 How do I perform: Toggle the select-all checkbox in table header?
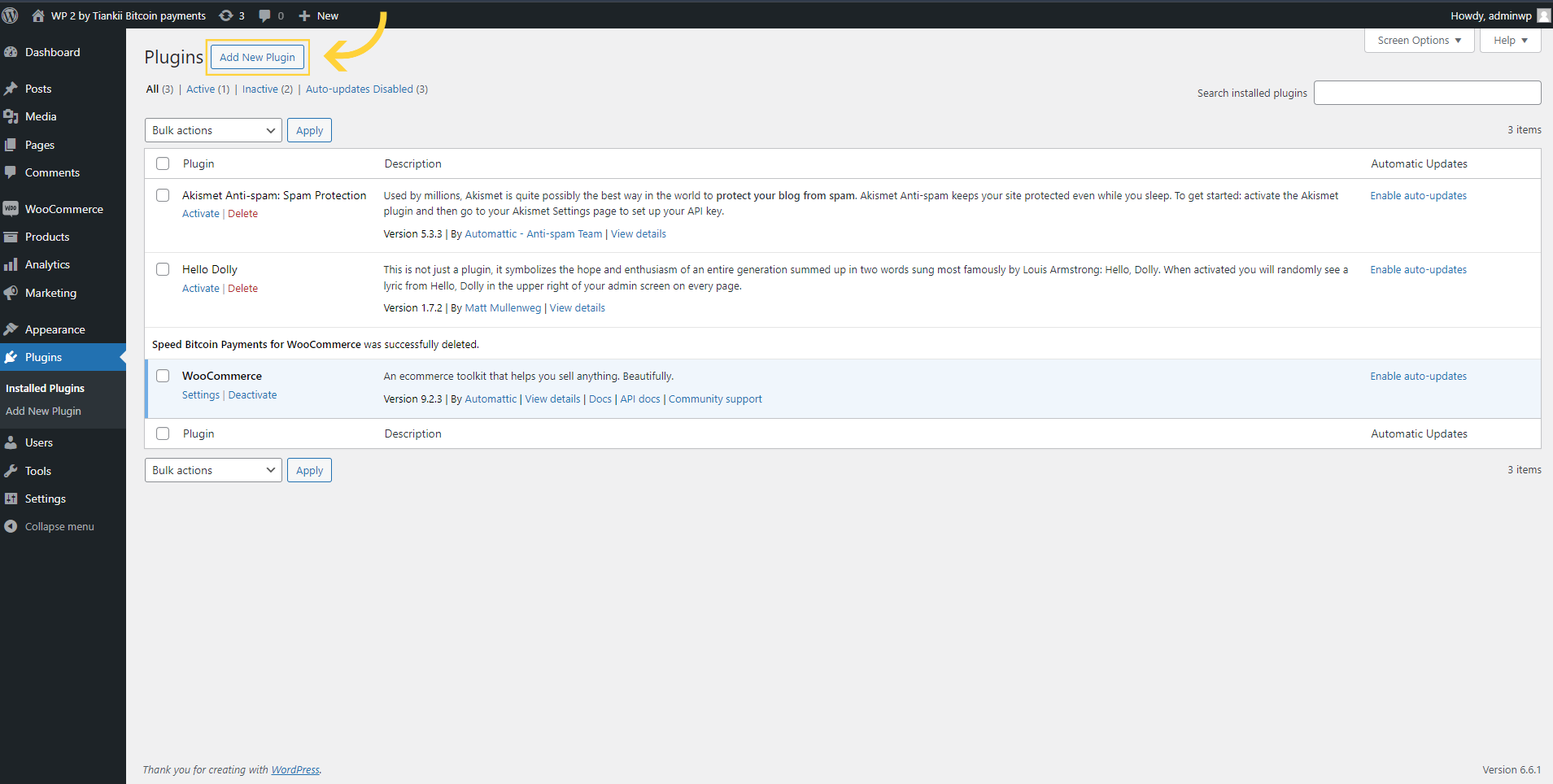[163, 163]
